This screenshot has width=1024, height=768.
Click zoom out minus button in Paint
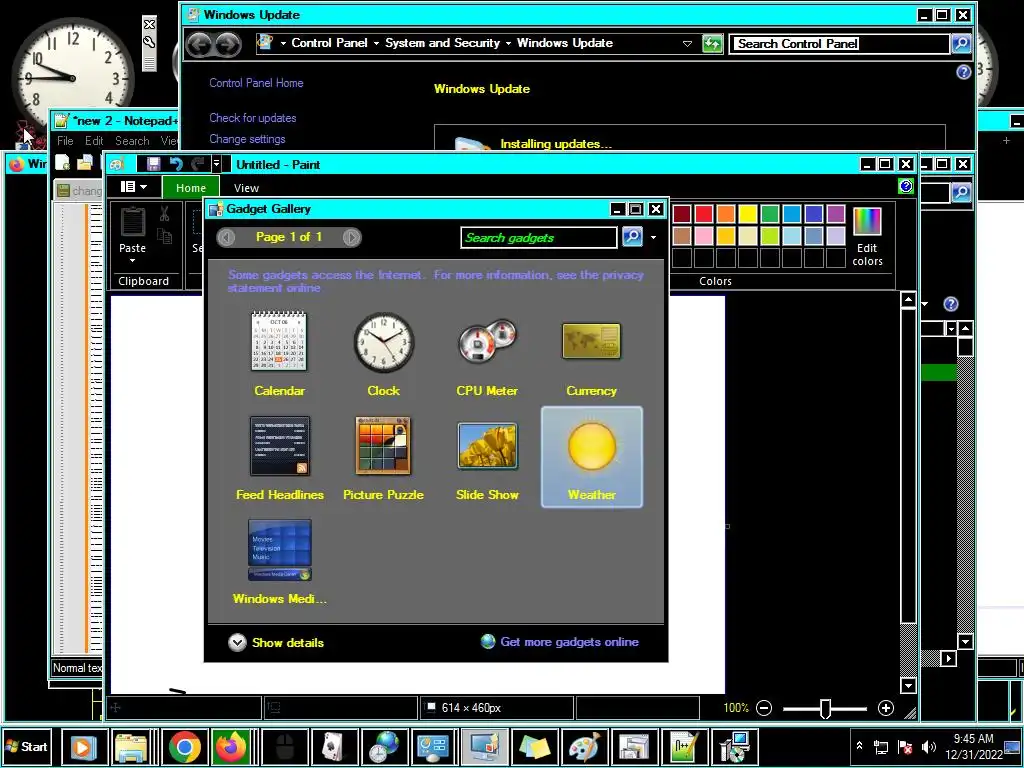click(x=763, y=708)
